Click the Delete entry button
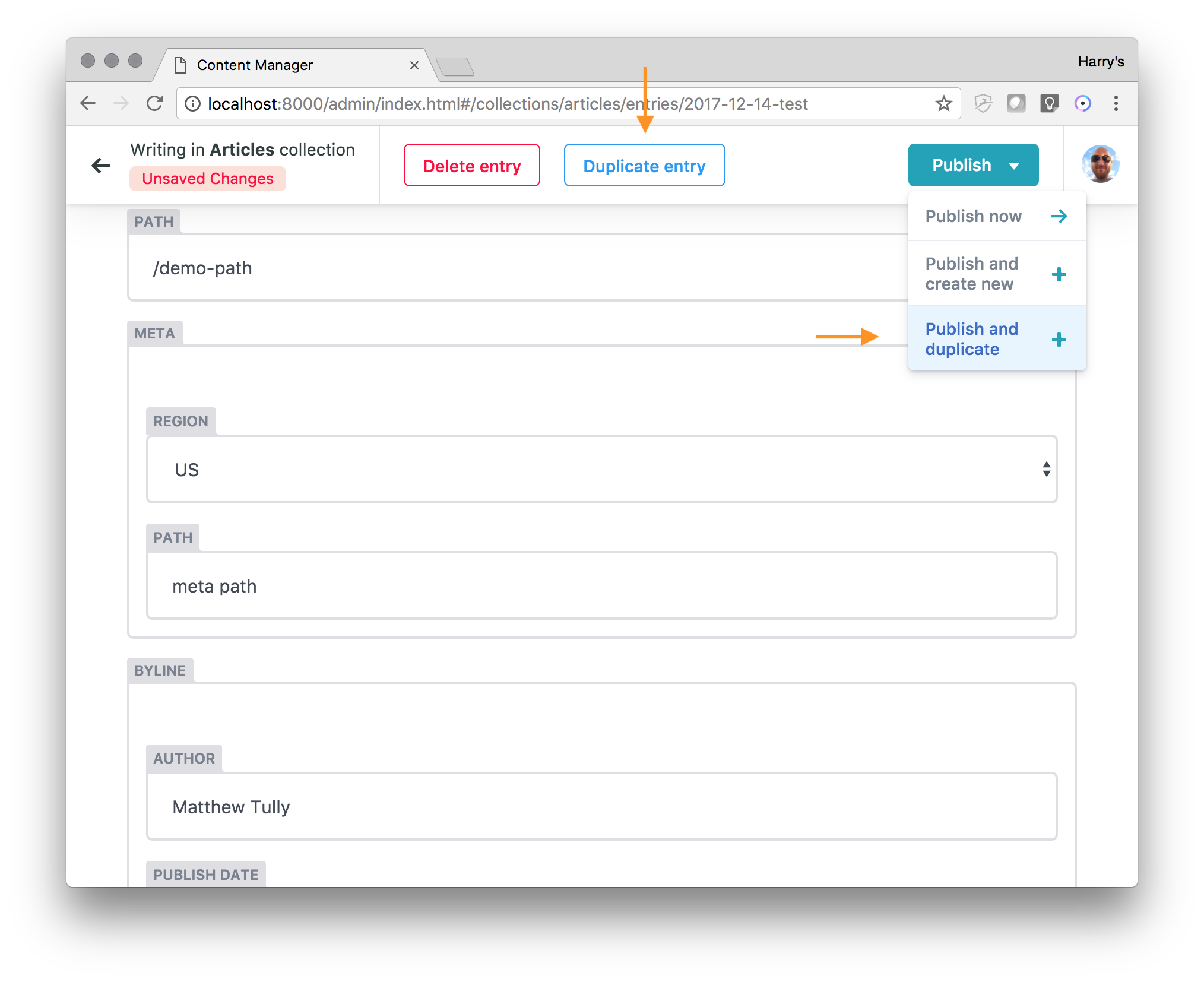The width and height of the screenshot is (1204, 982). (x=471, y=166)
